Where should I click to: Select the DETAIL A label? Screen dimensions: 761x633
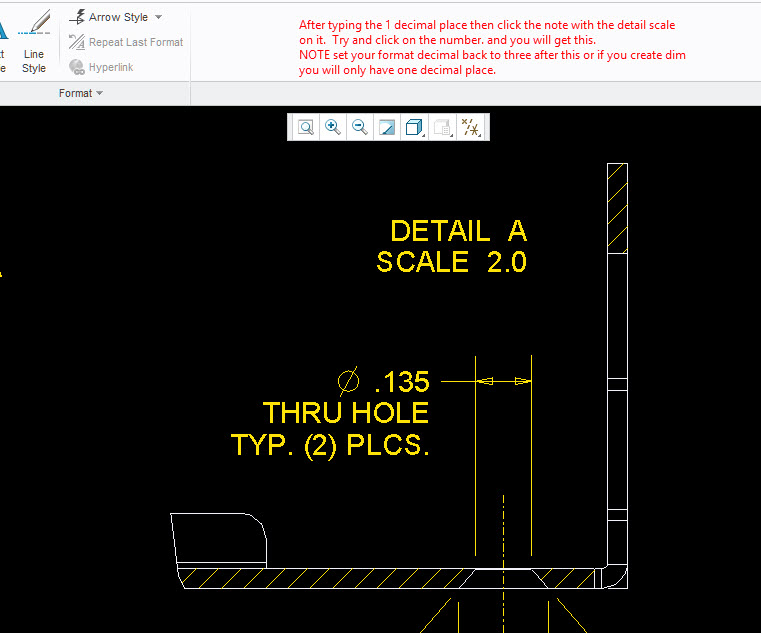point(459,231)
